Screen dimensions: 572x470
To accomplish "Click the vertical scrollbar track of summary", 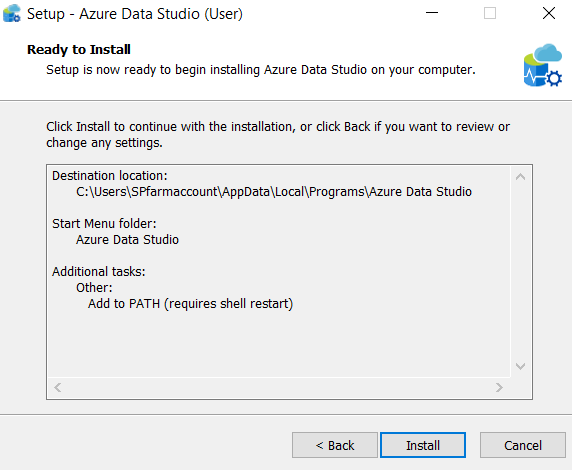I will [x=521, y=271].
